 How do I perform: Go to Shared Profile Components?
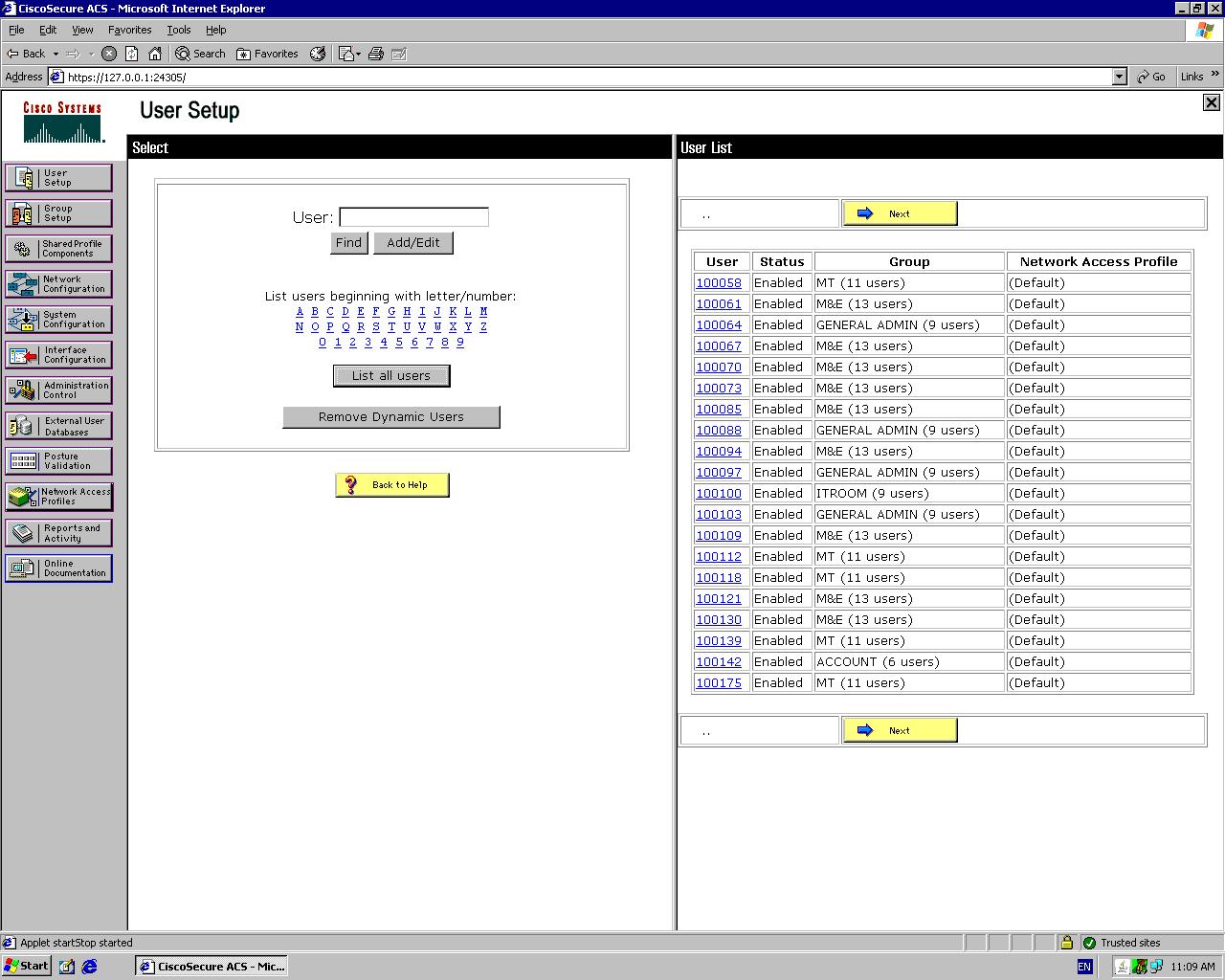coord(57,249)
